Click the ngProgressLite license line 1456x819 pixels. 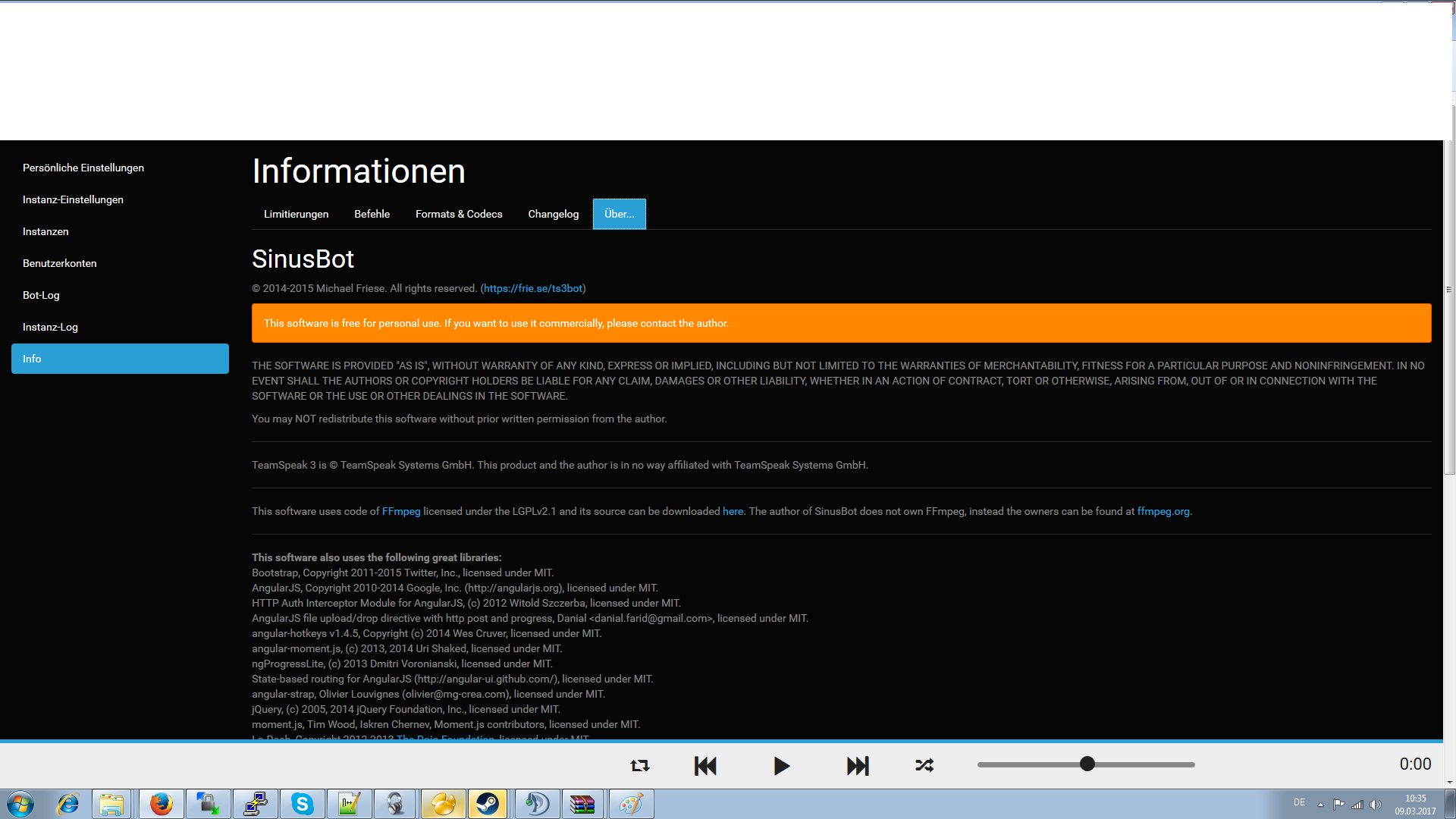pos(402,664)
